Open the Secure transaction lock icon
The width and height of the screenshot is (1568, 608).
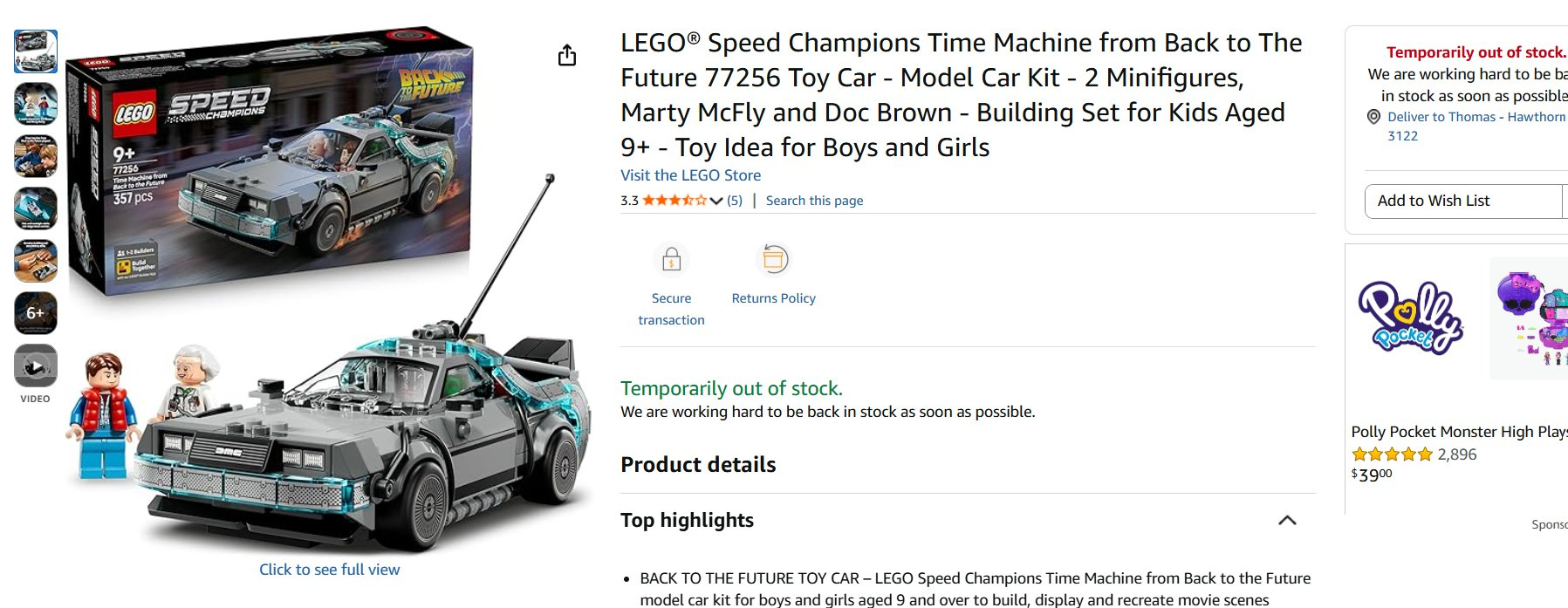[x=671, y=259]
